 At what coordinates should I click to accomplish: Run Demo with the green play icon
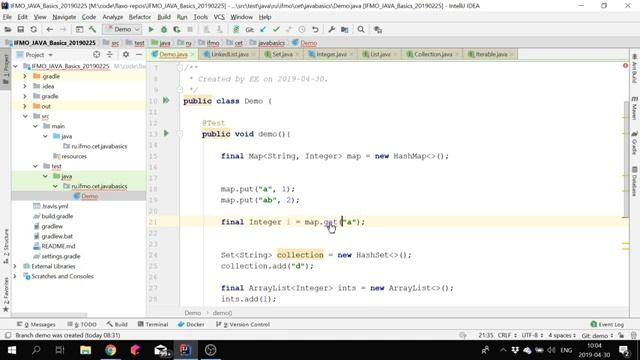(x=151, y=29)
